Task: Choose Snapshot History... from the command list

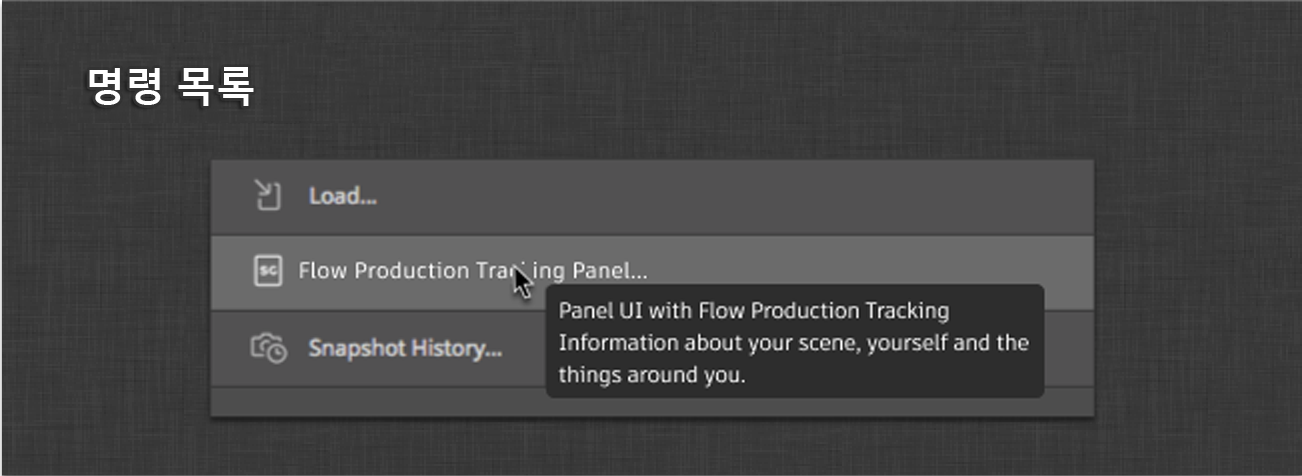Action: (x=404, y=349)
